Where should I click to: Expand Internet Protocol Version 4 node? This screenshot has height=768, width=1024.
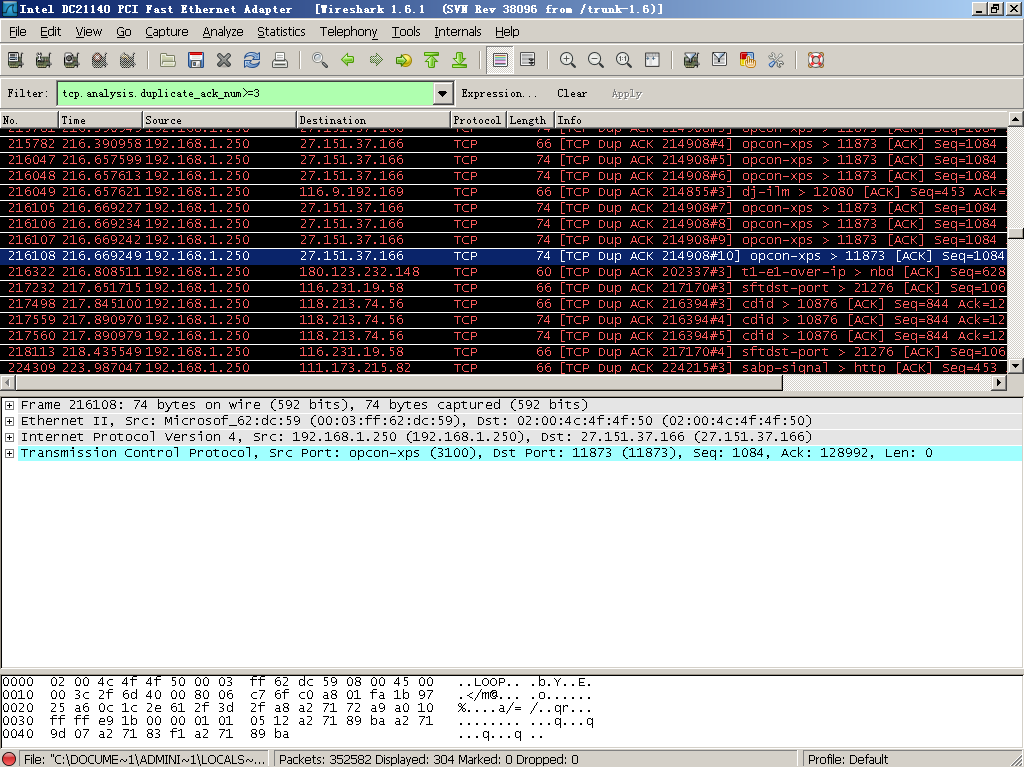(10, 437)
